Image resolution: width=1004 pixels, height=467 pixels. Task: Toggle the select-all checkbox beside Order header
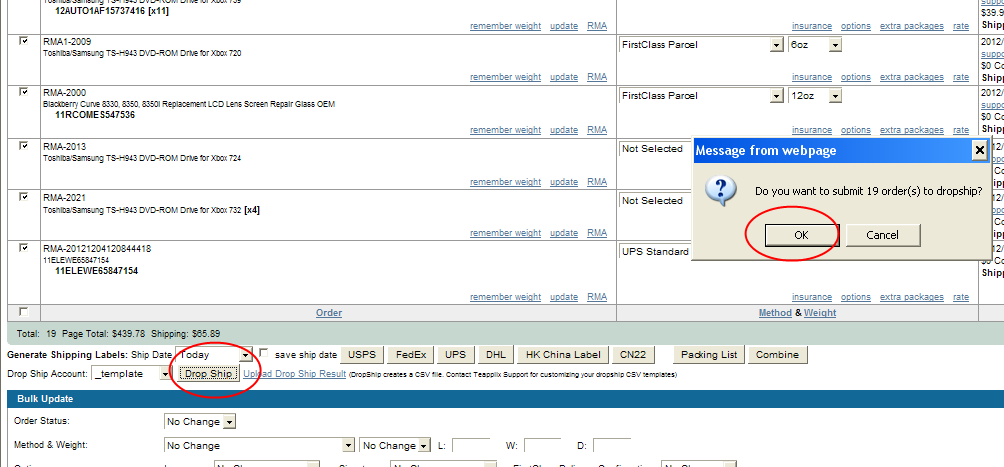(x=24, y=312)
